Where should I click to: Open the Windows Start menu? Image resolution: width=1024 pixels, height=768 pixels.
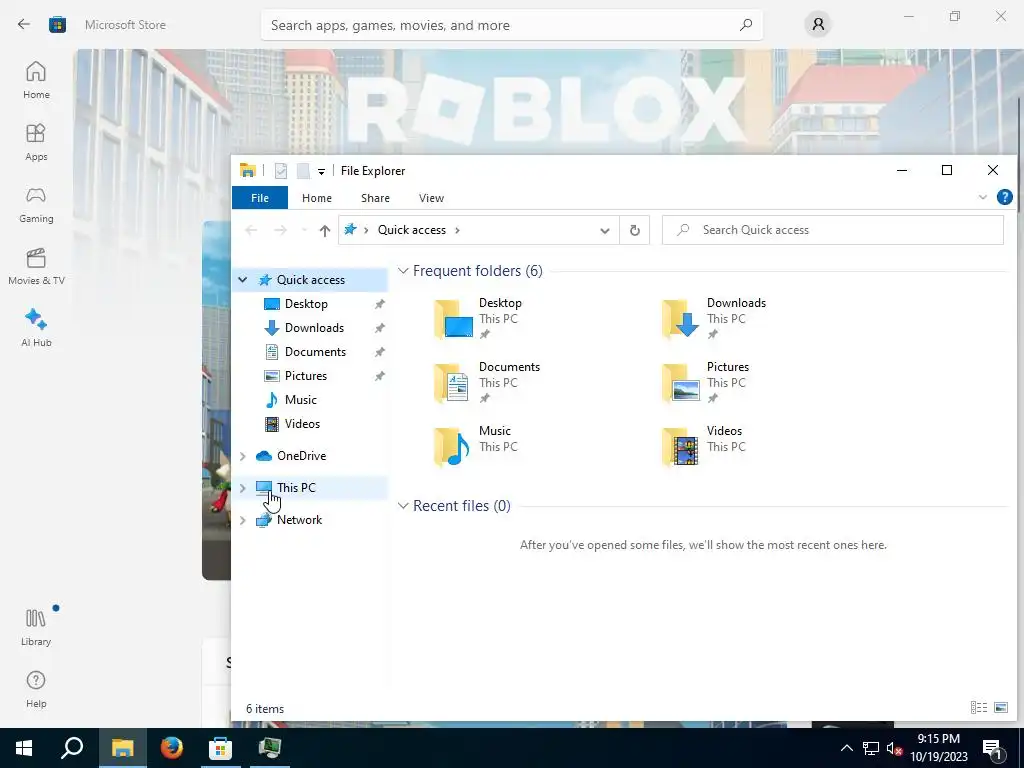(x=24, y=748)
